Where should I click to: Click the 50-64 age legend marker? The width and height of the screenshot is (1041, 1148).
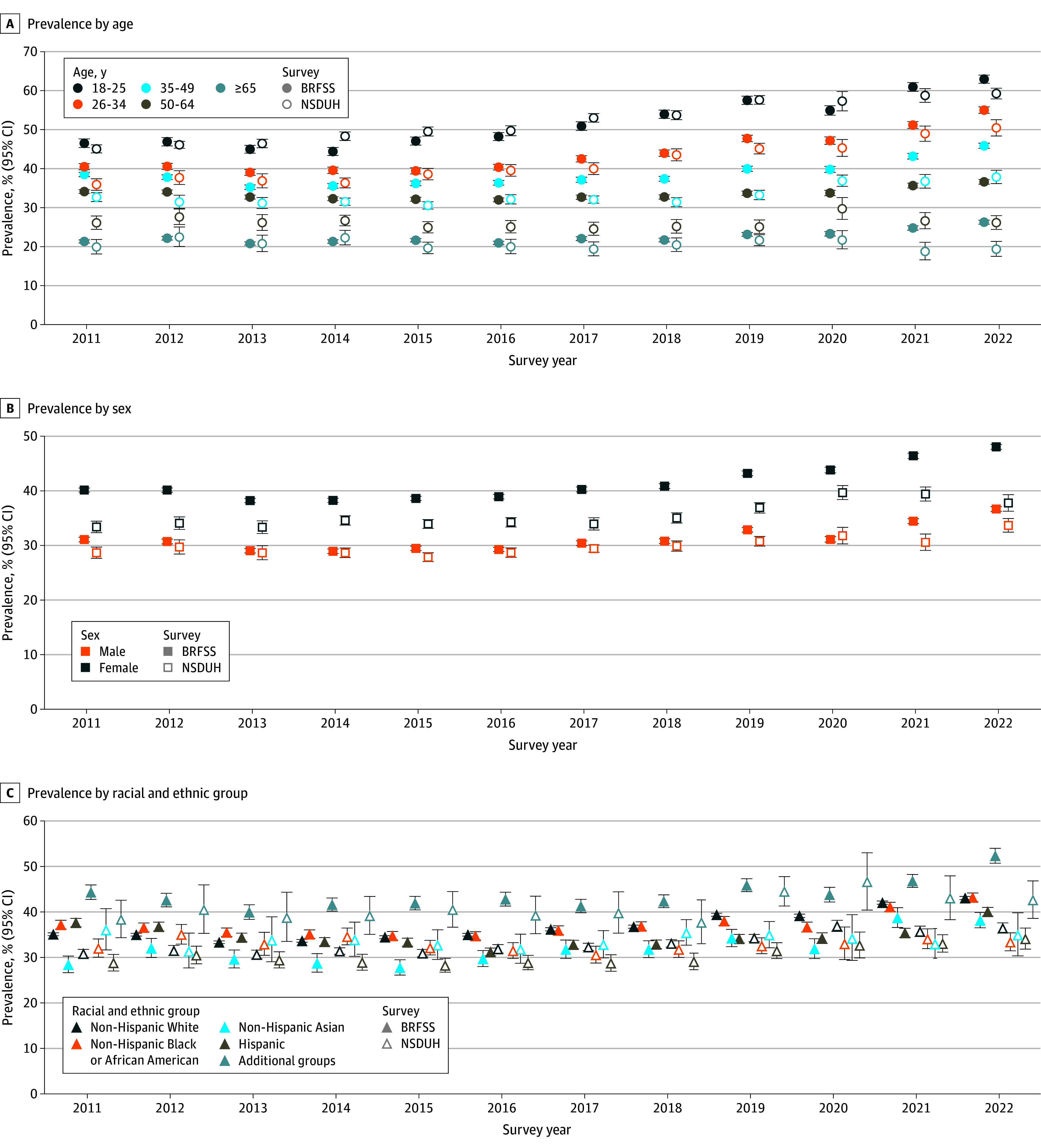pyautogui.click(x=146, y=105)
